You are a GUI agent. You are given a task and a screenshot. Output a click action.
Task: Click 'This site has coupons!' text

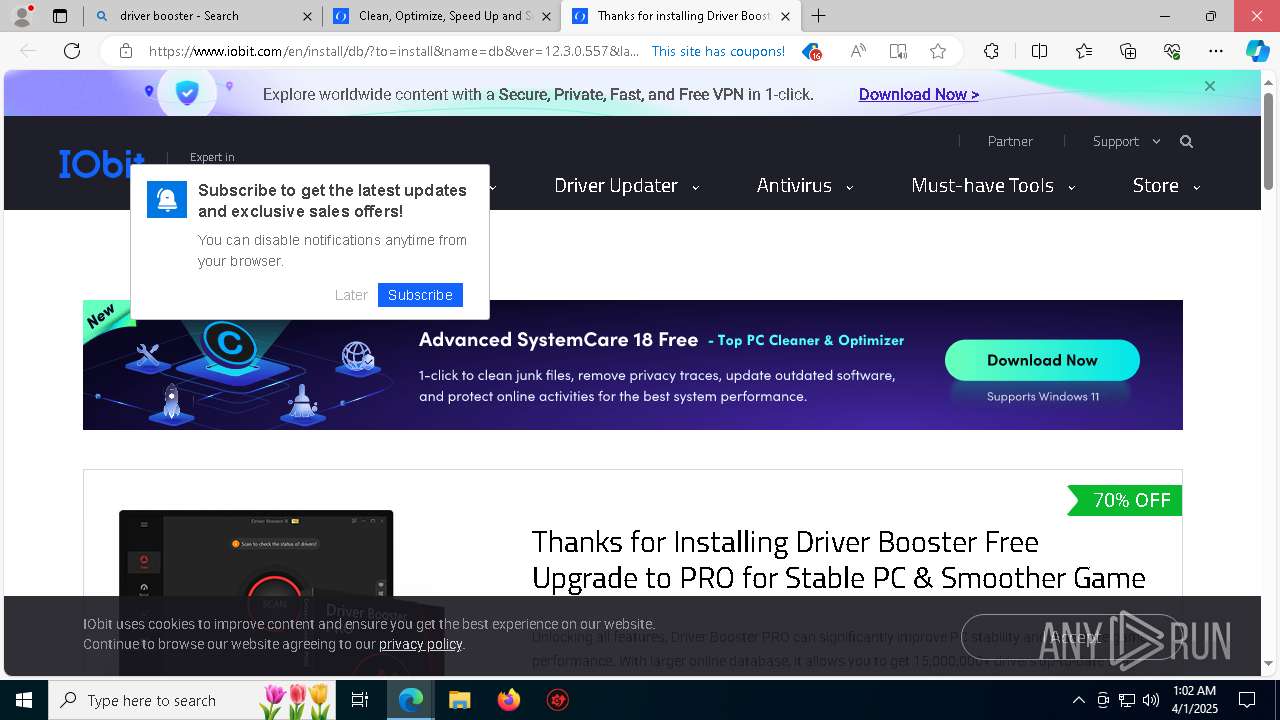(718, 51)
